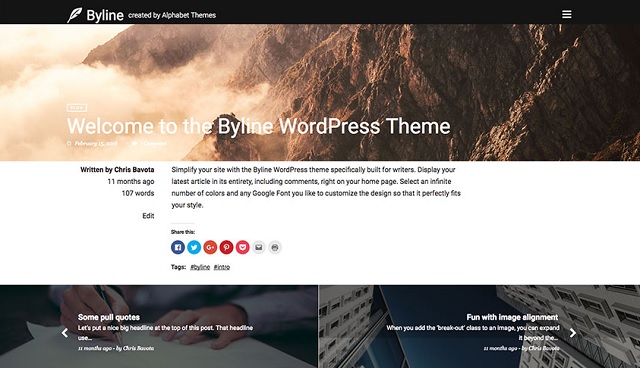Viewport: 640px width, 368px height.
Task: Open 'Welcome to the Byline WordPress Theme' title
Action: tap(258, 126)
